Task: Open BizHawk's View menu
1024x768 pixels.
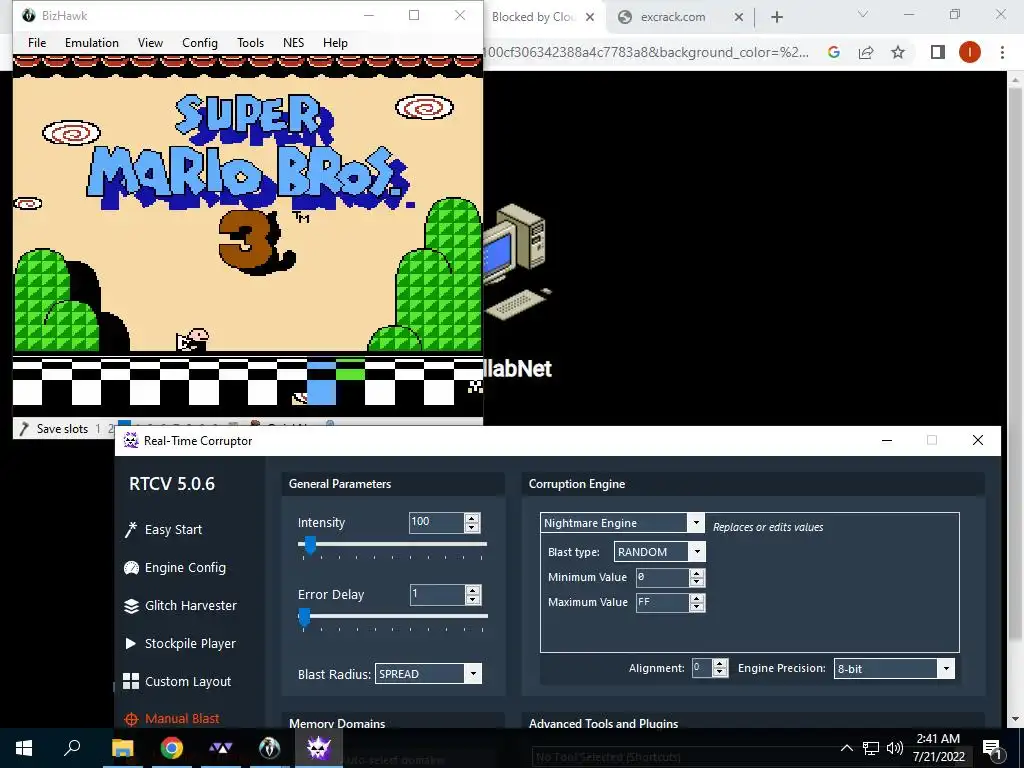Action: pyautogui.click(x=150, y=42)
